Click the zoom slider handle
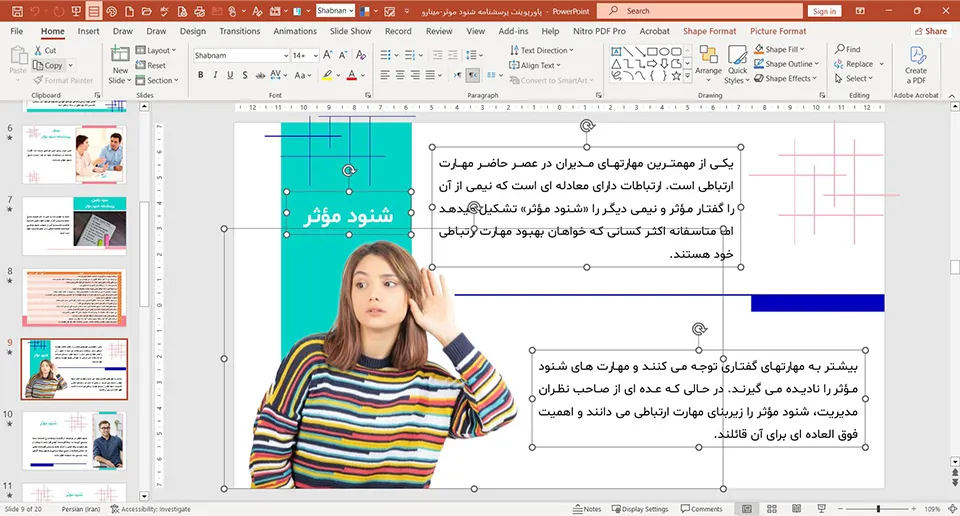 [878, 509]
